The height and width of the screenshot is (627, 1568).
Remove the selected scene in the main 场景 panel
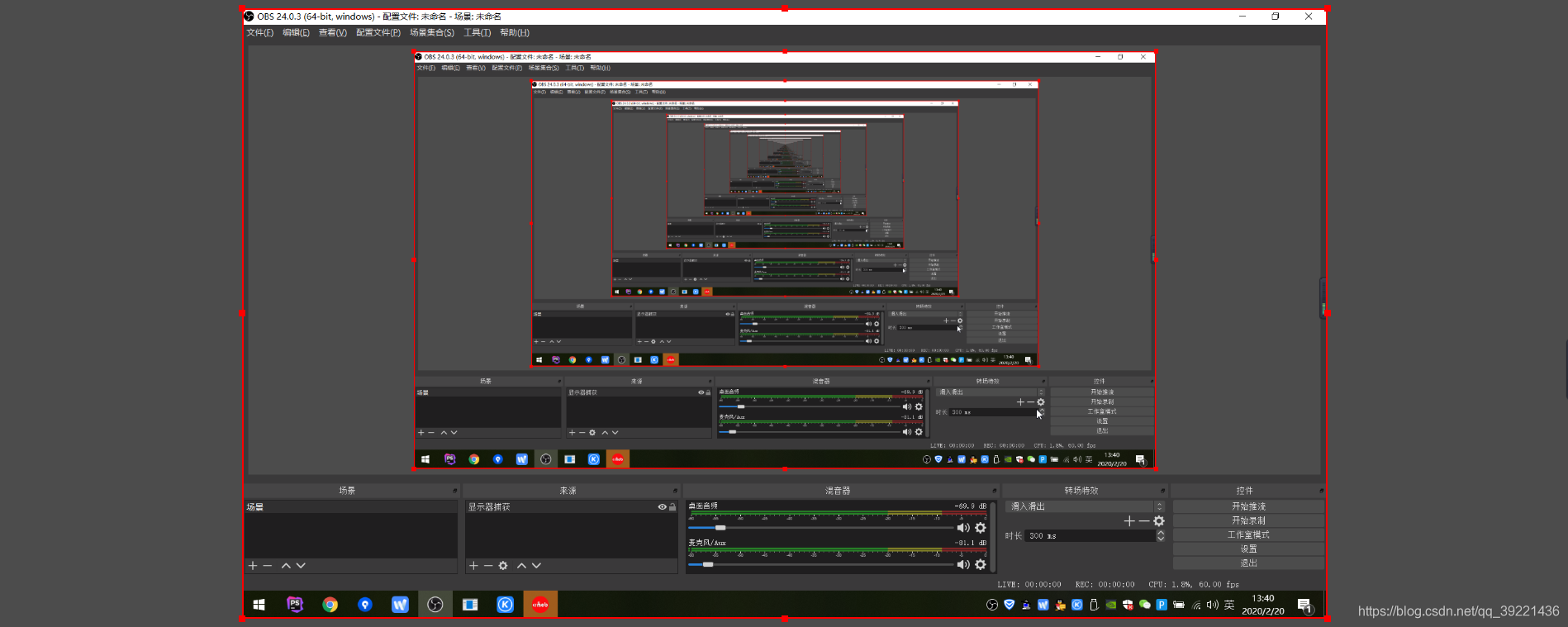tap(268, 566)
